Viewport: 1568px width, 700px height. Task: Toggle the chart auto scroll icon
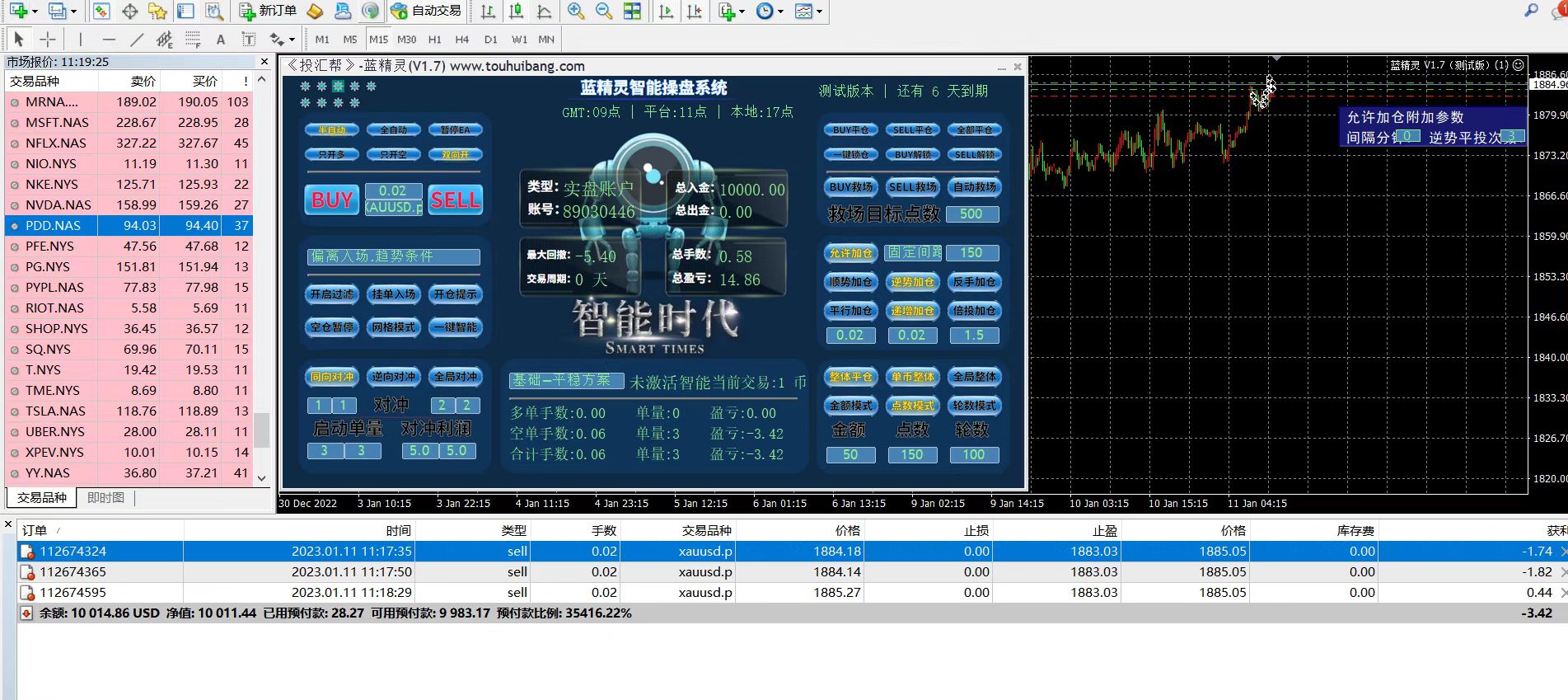[x=666, y=11]
